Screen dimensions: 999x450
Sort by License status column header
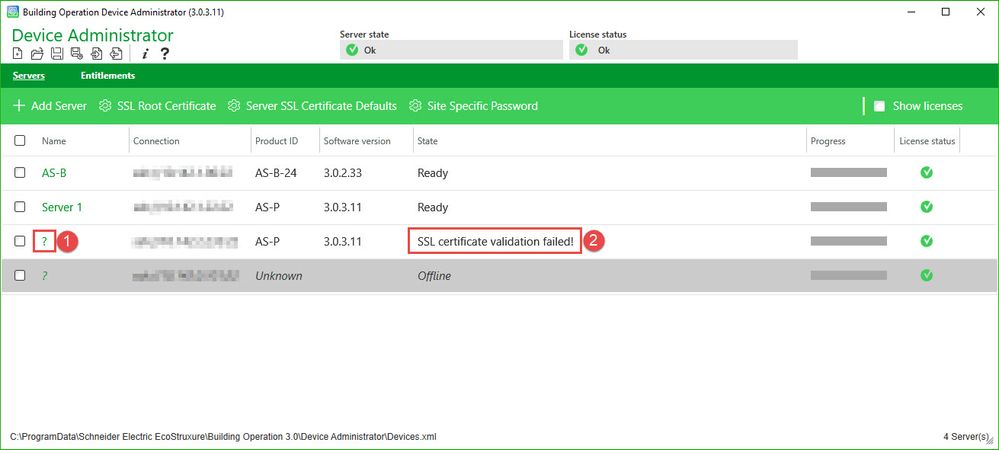coord(927,141)
